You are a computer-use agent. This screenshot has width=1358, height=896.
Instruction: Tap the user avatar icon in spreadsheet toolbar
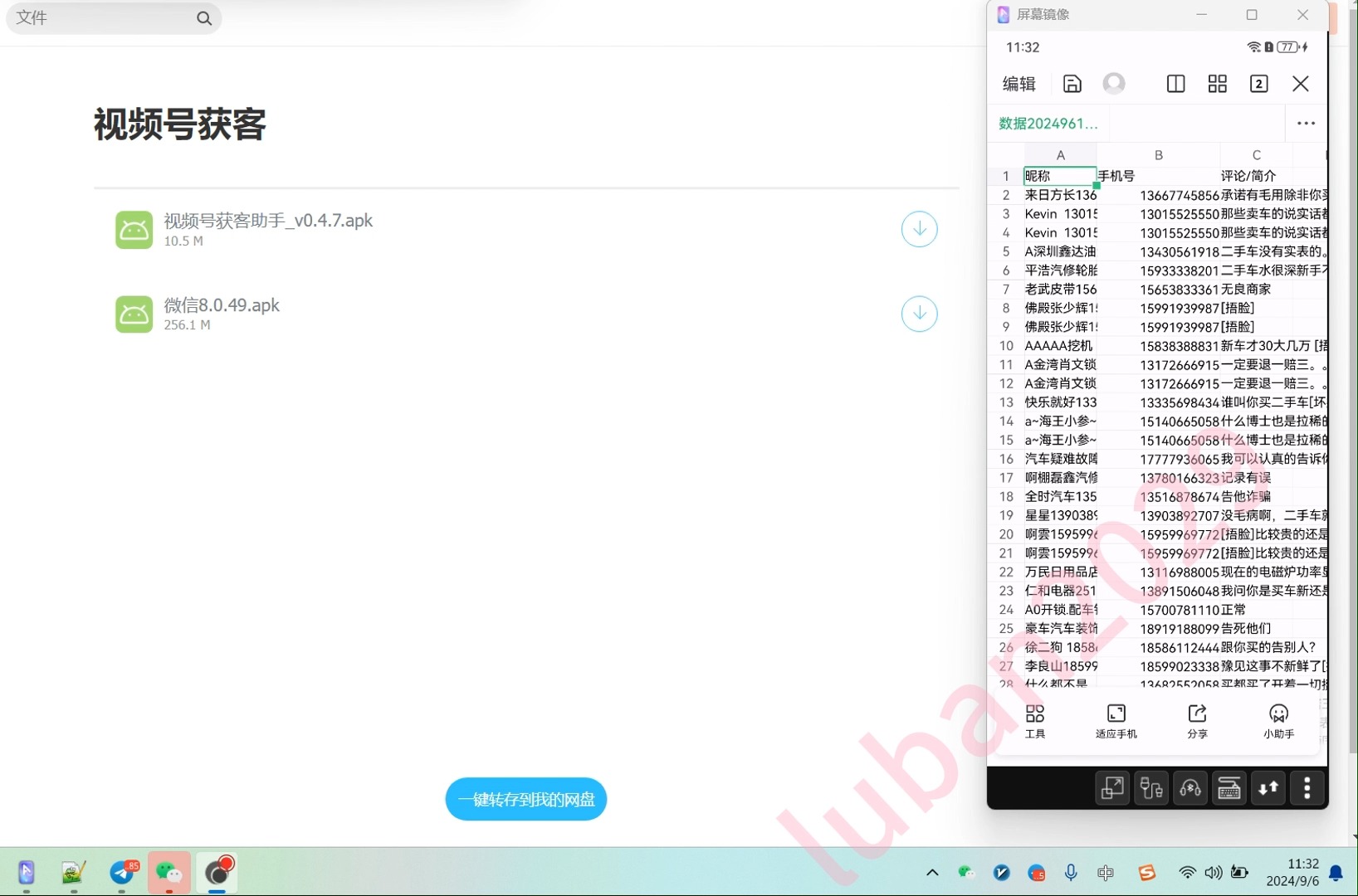click(x=1114, y=84)
